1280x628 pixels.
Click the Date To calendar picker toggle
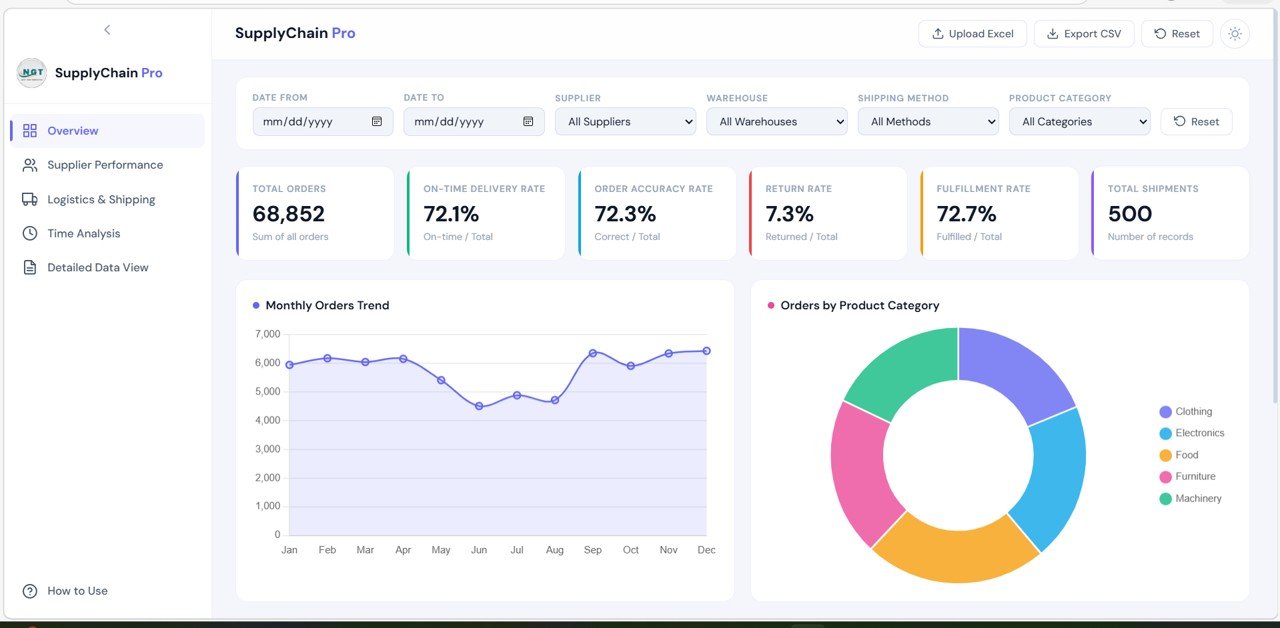click(529, 121)
